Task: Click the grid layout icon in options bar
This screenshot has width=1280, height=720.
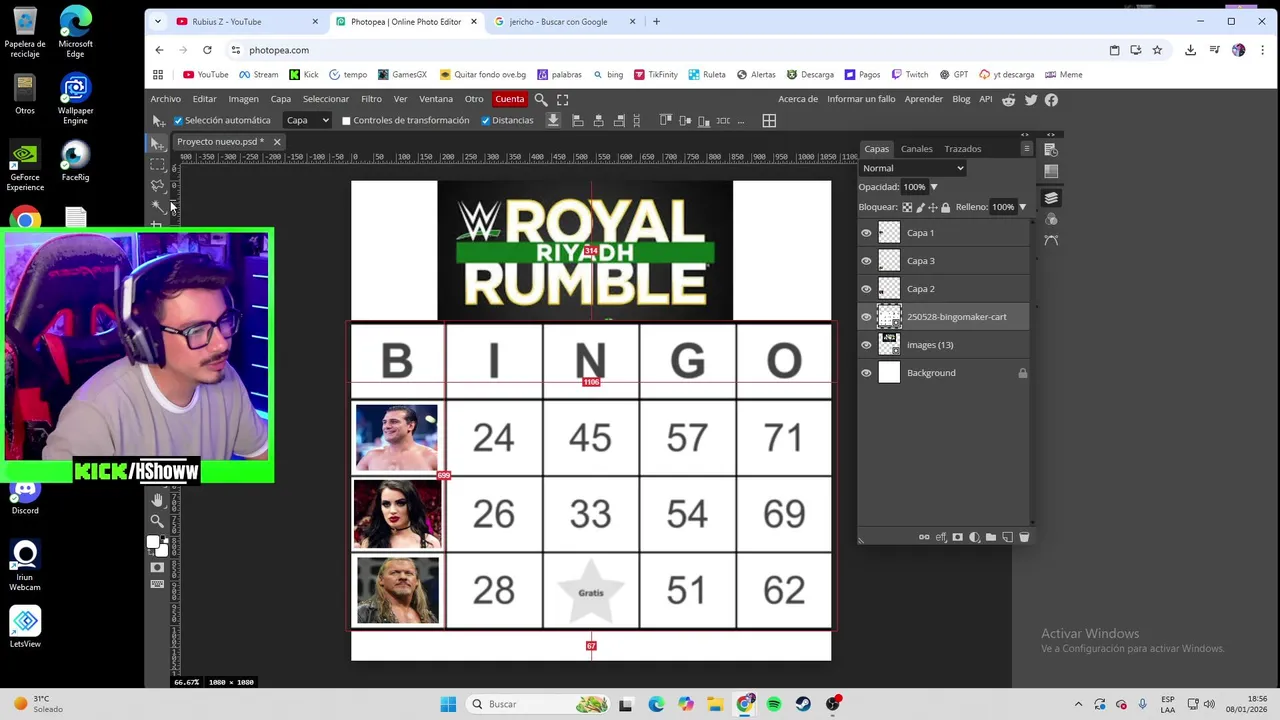Action: tap(769, 120)
